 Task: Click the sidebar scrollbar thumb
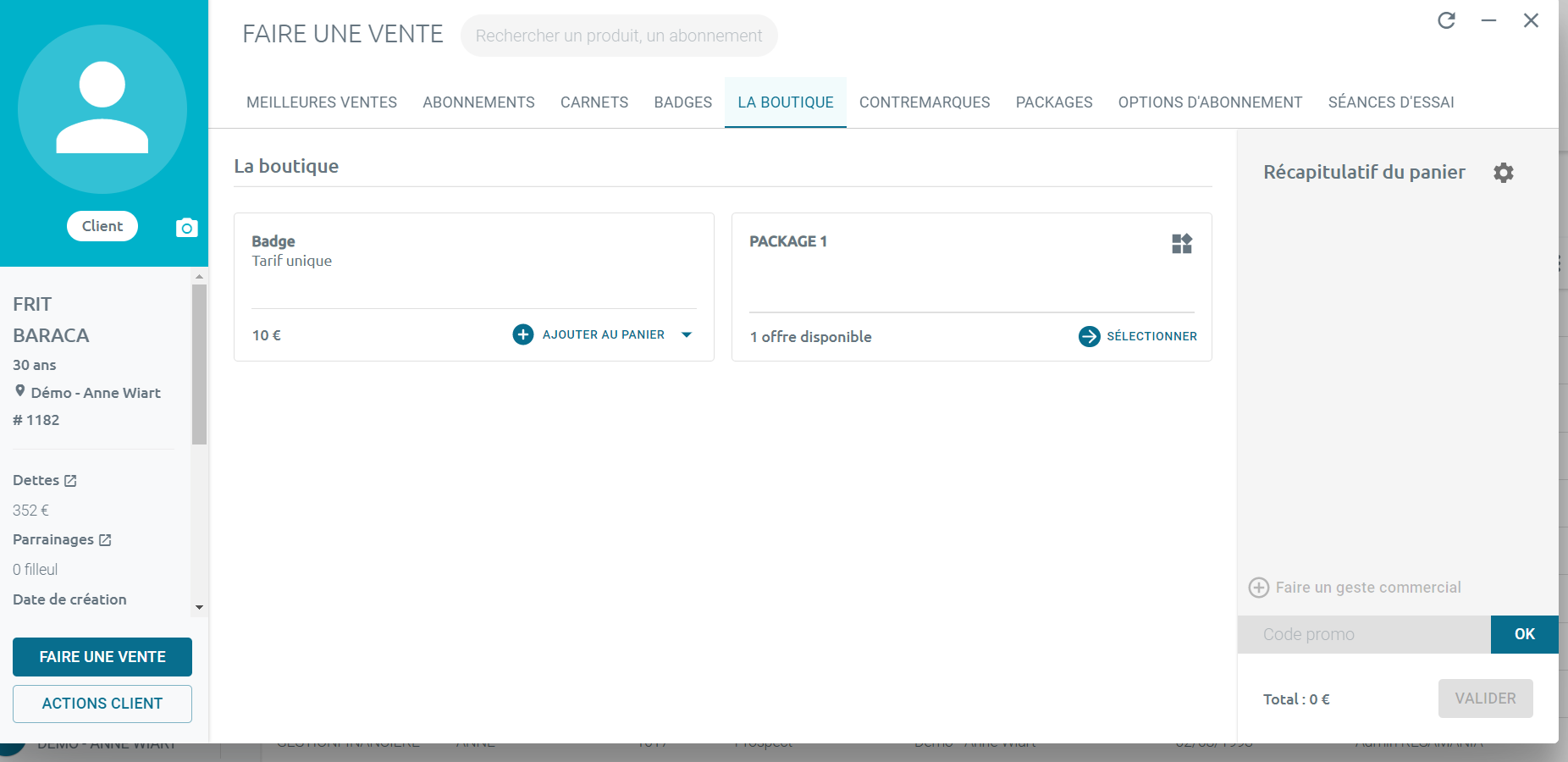(x=199, y=364)
